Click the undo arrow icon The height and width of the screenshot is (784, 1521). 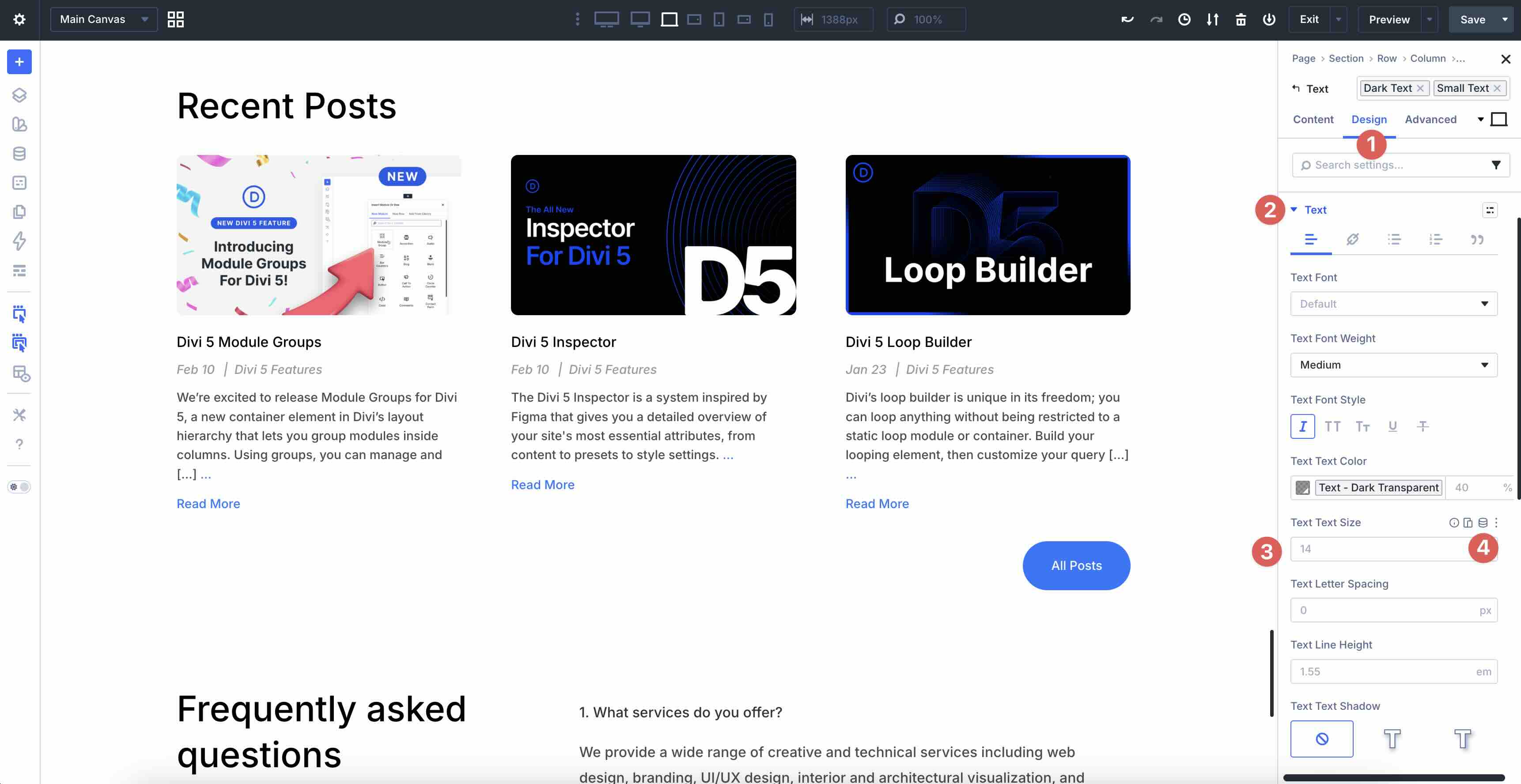pos(1127,19)
